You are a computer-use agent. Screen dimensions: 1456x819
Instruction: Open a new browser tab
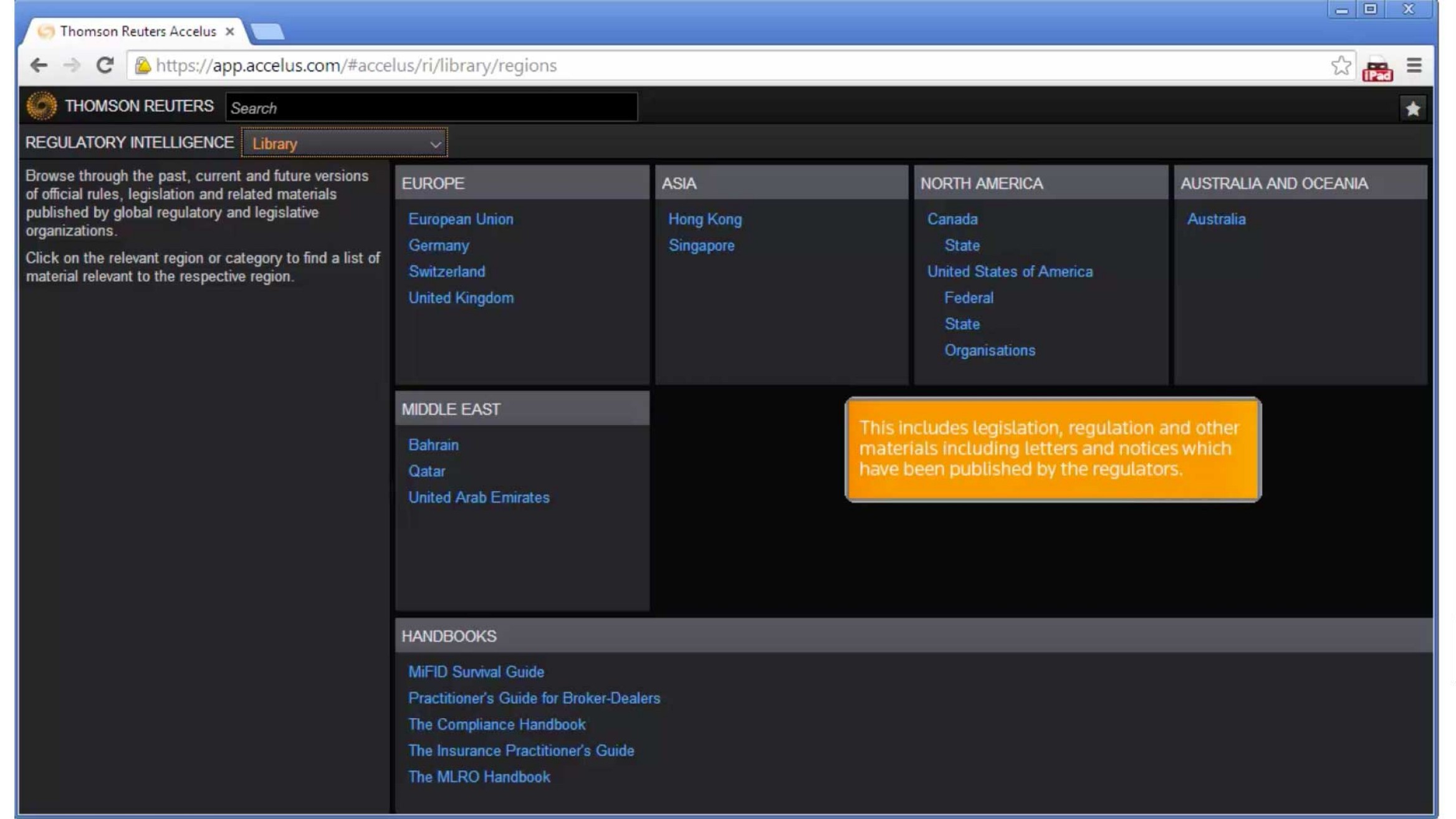click(x=268, y=31)
